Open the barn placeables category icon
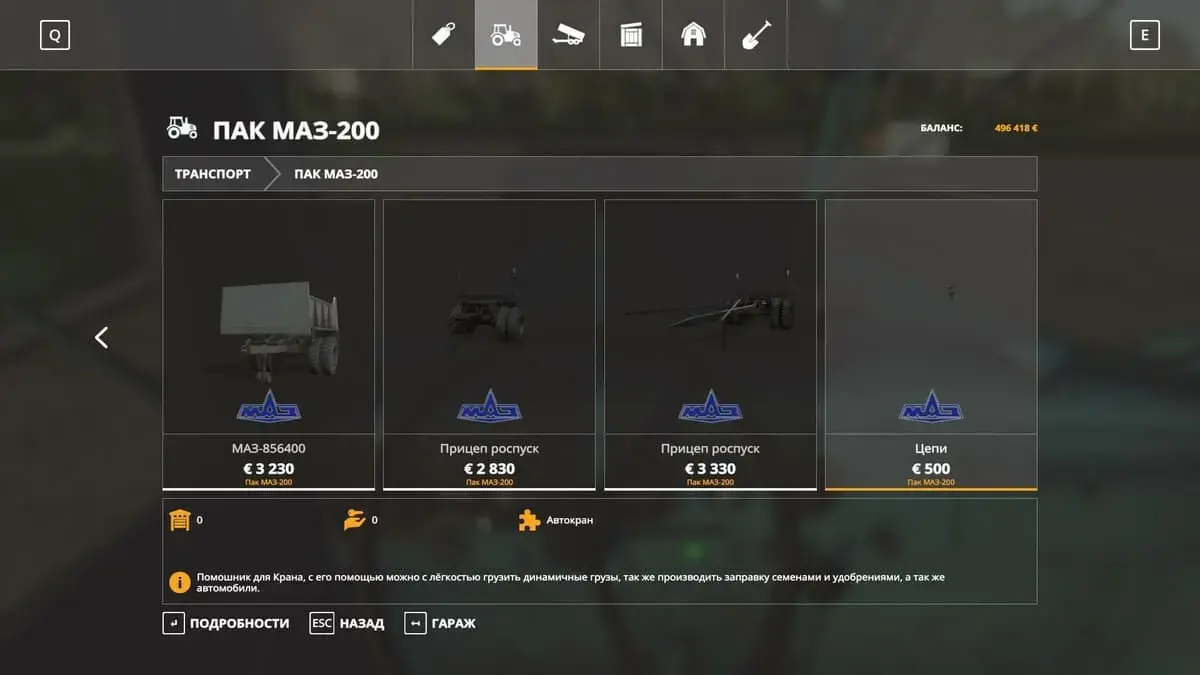The height and width of the screenshot is (675, 1200). point(693,35)
